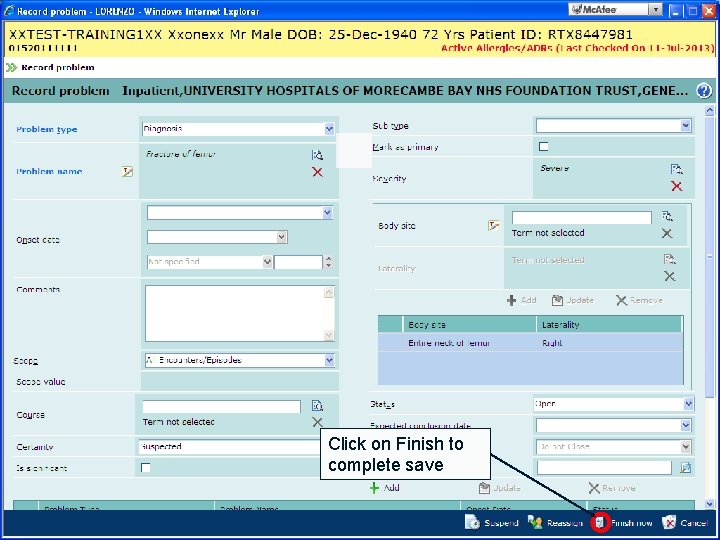Click the Laterality column header

click(609, 325)
